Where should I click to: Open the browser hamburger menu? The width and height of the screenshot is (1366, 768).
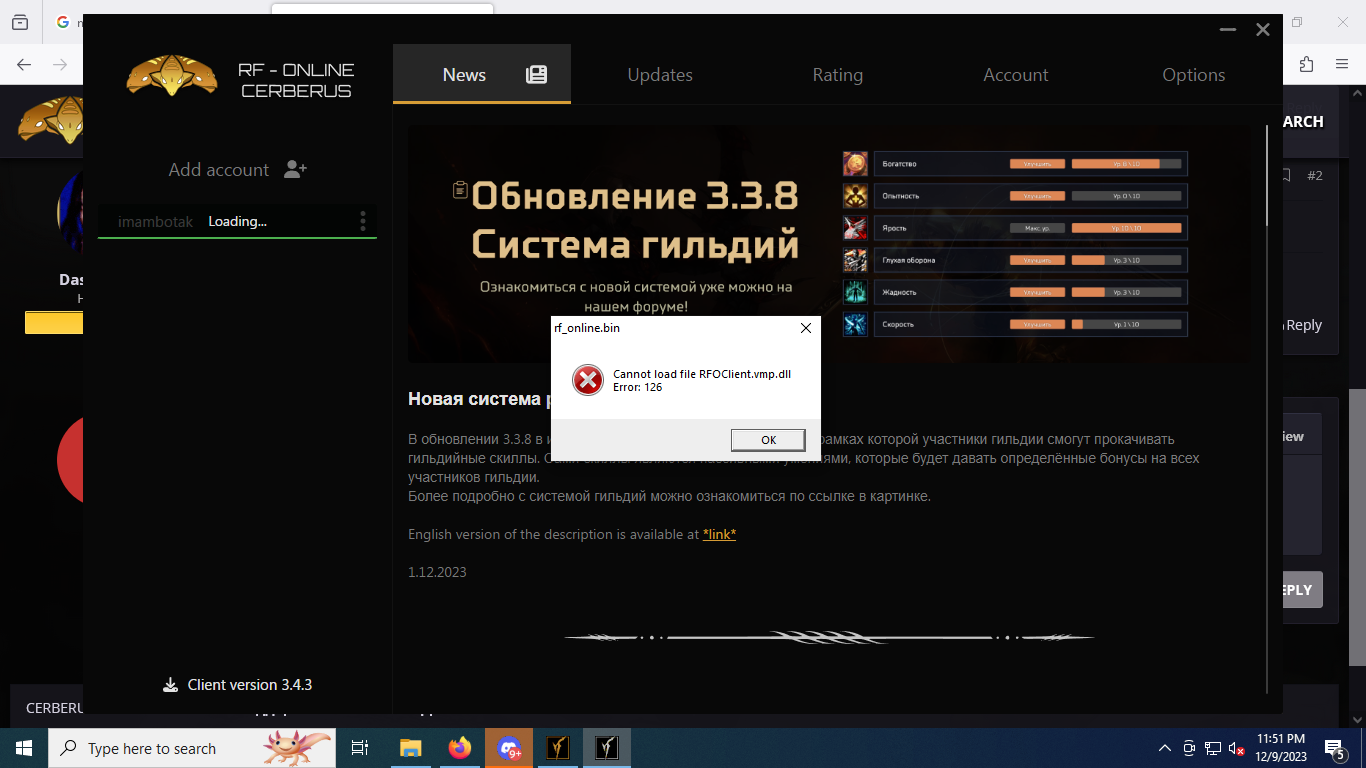(1342, 64)
